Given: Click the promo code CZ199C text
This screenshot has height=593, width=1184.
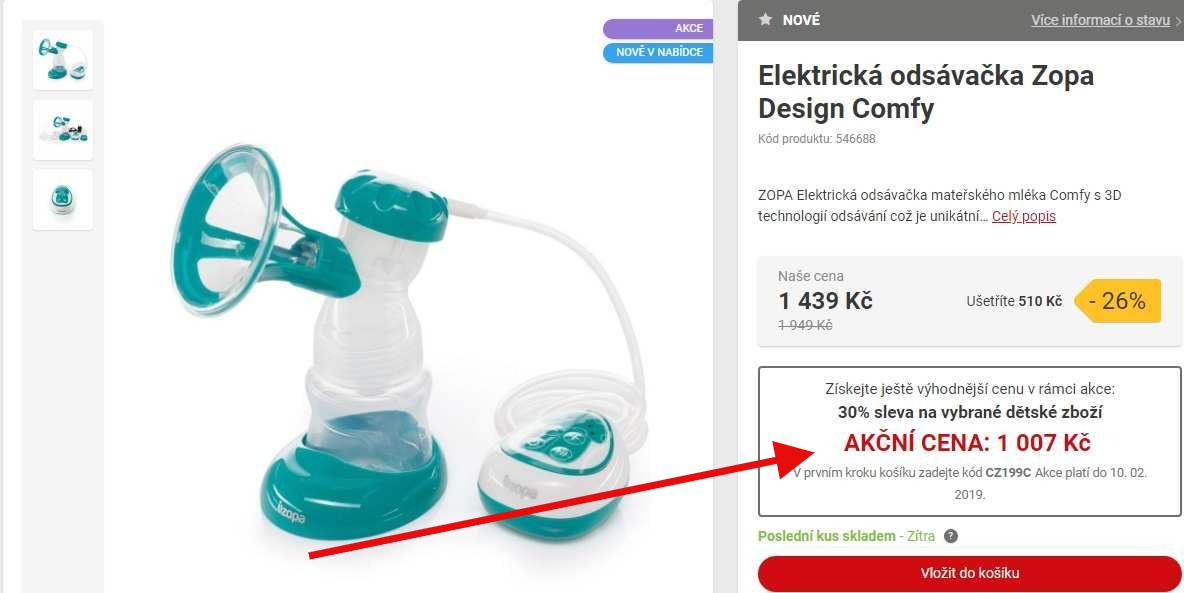Looking at the screenshot, I should [x=1008, y=473].
